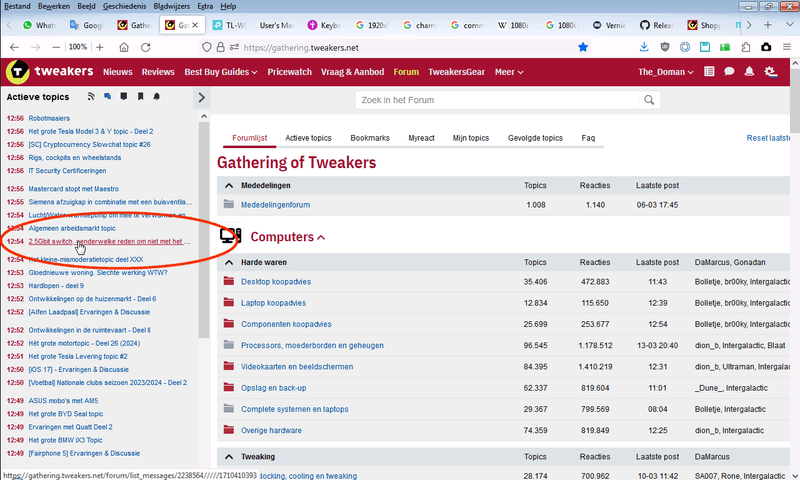
Task: Open Vraag & Aanbod in navigation
Action: click(x=353, y=72)
